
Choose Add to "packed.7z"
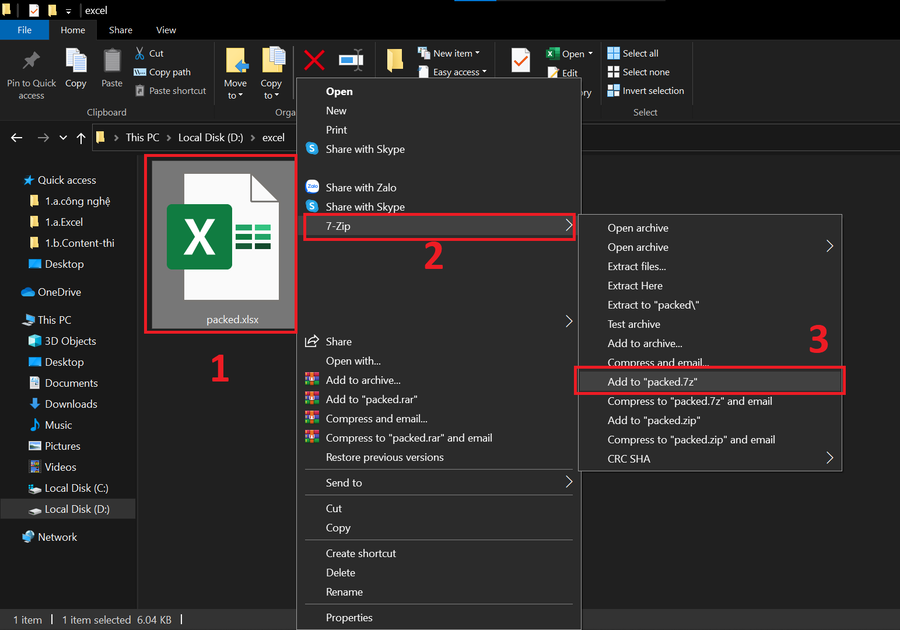(710, 382)
